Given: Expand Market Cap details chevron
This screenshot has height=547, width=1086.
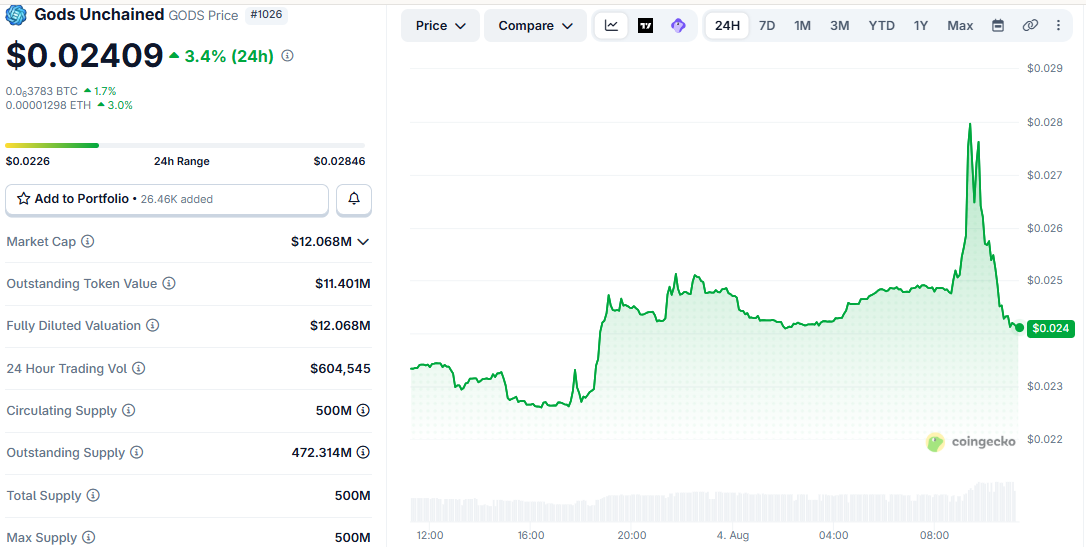Looking at the screenshot, I should [x=363, y=242].
